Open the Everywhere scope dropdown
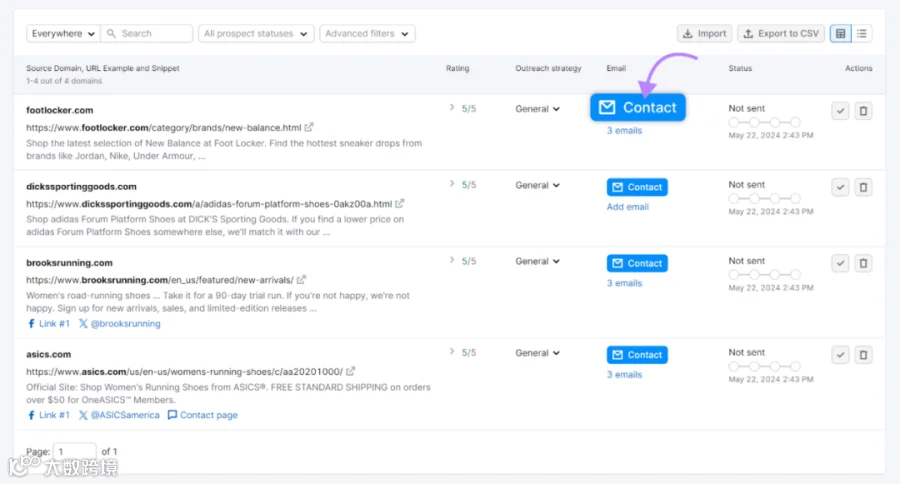The image size is (900, 484). (x=63, y=33)
